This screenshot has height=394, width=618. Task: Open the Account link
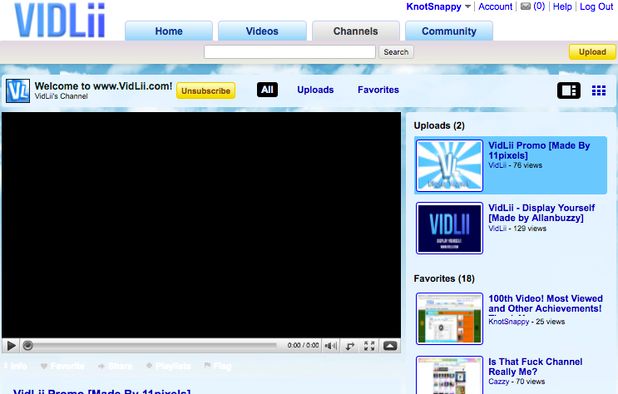coord(495,6)
